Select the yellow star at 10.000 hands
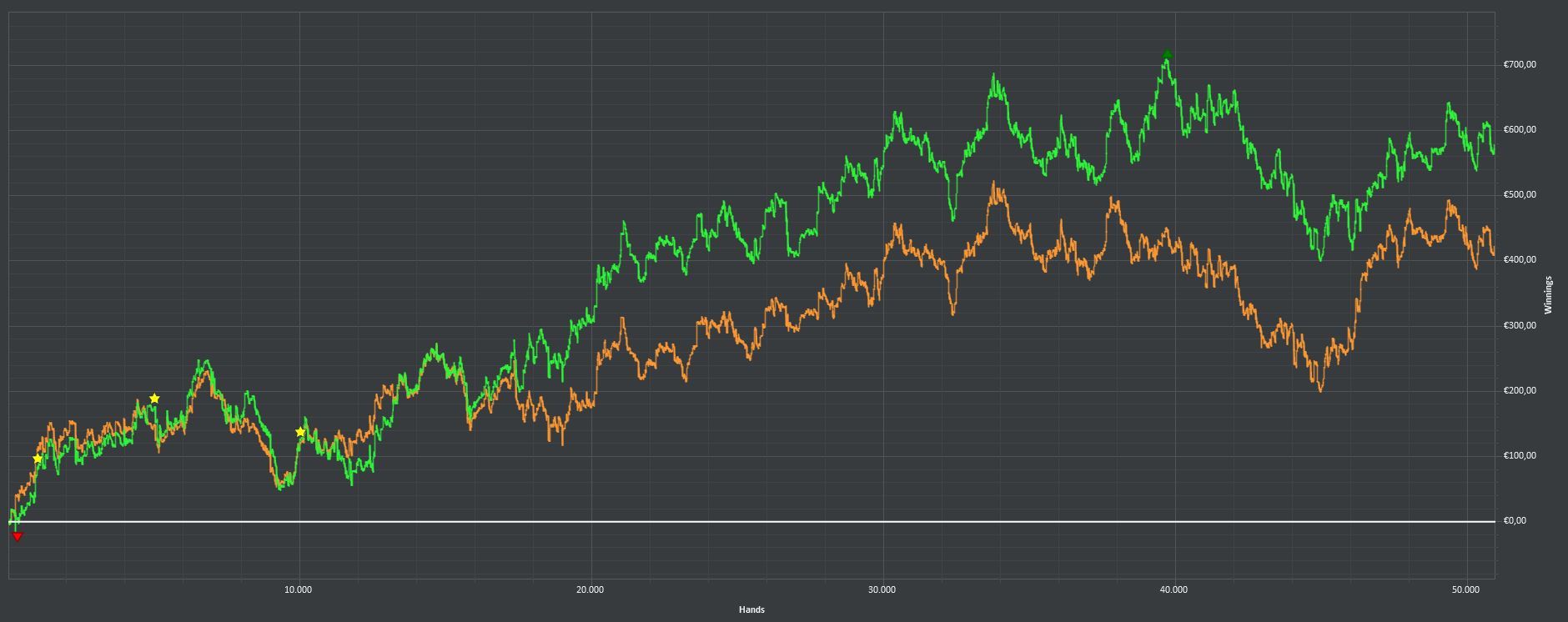 click(x=300, y=432)
